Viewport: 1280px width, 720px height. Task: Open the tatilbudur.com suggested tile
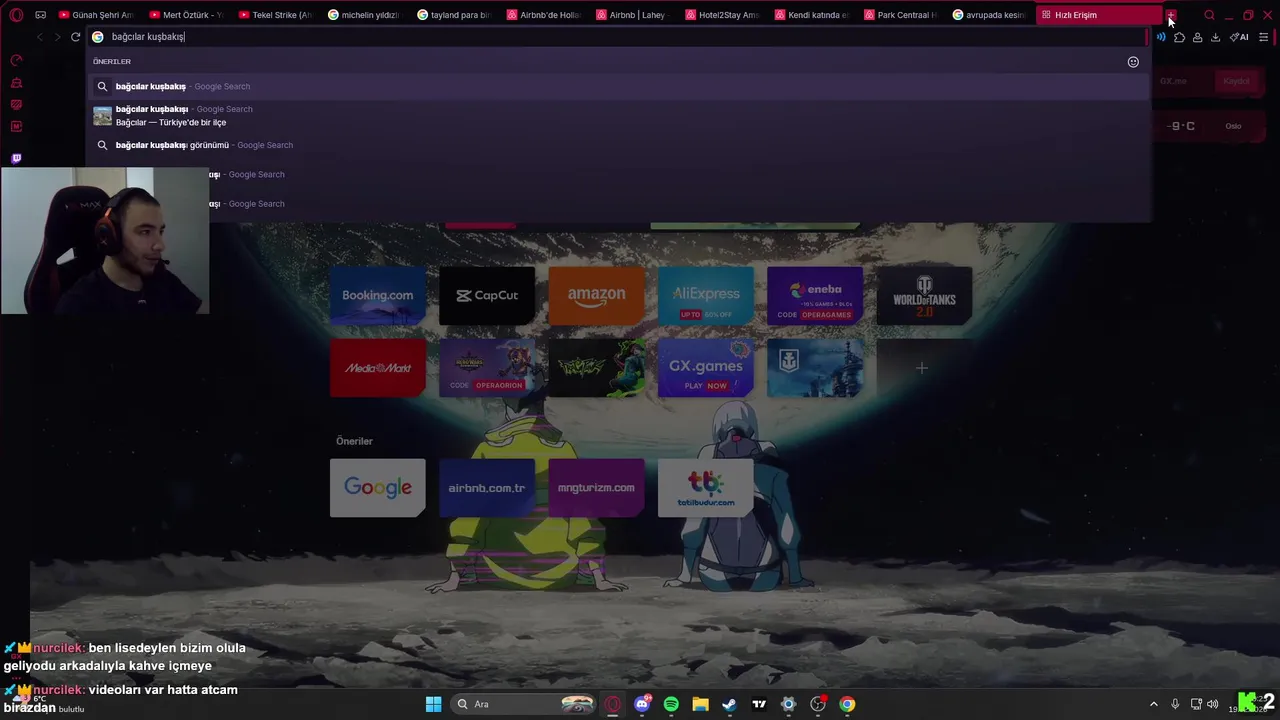pos(706,488)
